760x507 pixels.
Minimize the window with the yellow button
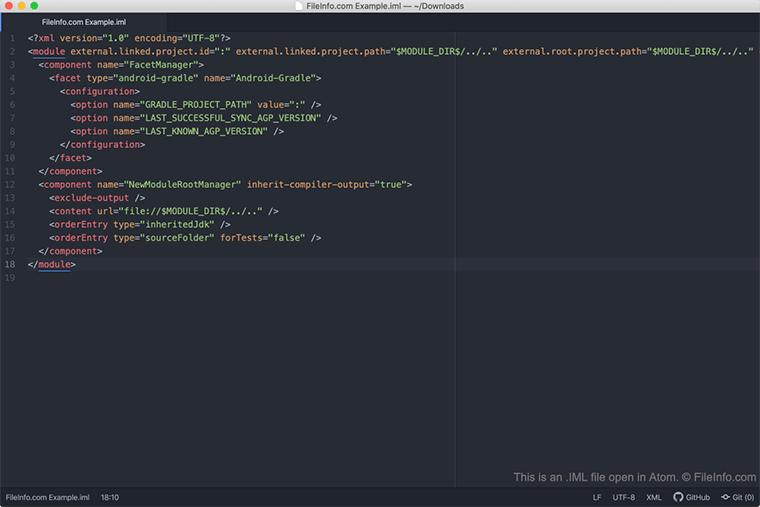tap(21, 6)
